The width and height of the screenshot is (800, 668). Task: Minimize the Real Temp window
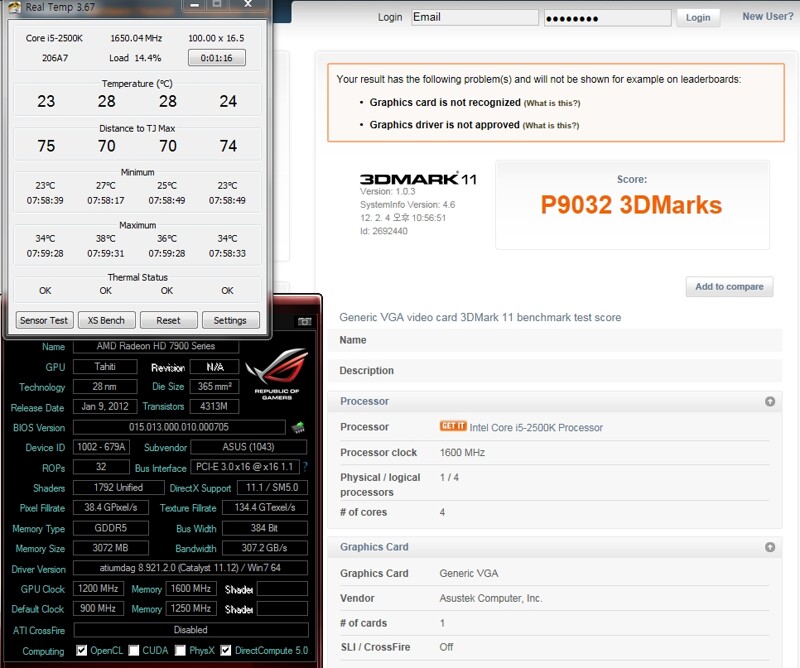pyautogui.click(x=194, y=5)
